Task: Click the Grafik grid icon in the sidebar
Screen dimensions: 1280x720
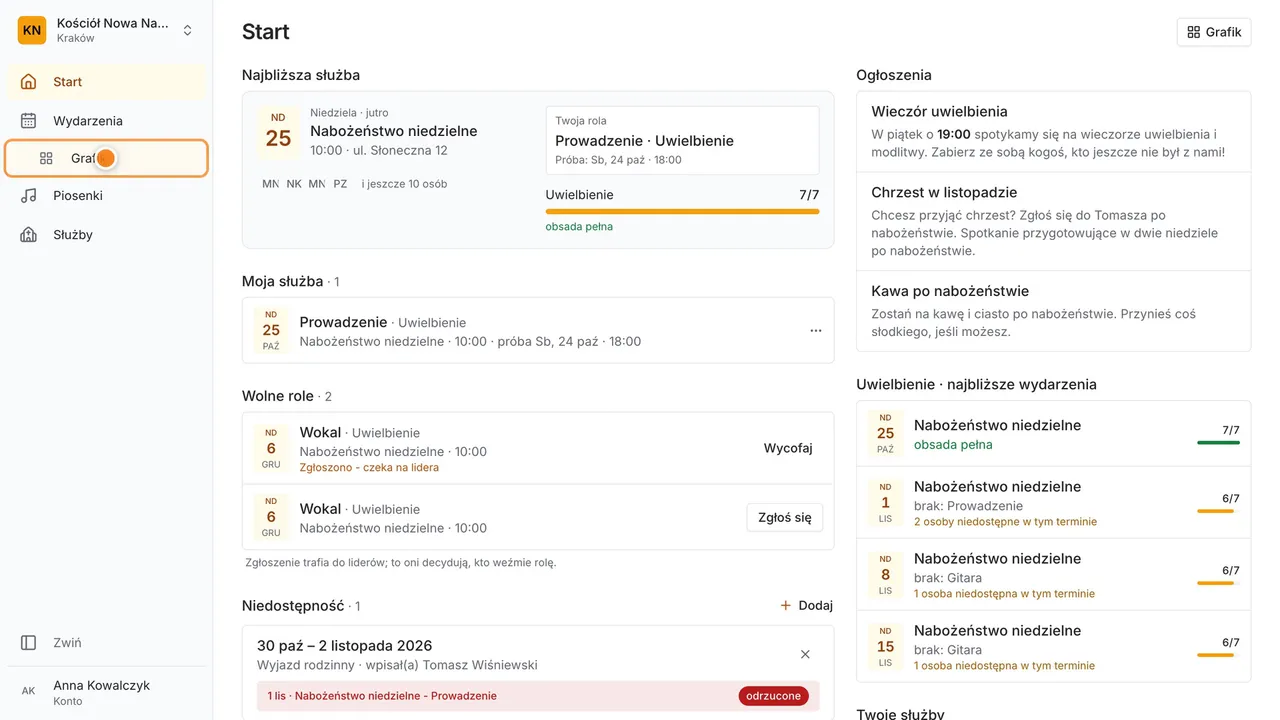Action: pyautogui.click(x=46, y=158)
